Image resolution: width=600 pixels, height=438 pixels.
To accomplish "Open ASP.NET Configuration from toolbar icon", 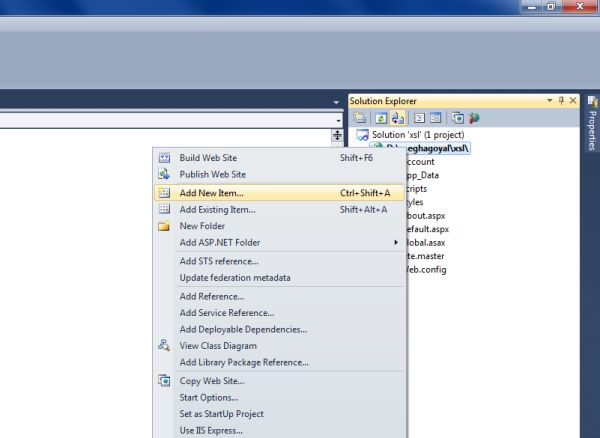I will pyautogui.click(x=474, y=118).
